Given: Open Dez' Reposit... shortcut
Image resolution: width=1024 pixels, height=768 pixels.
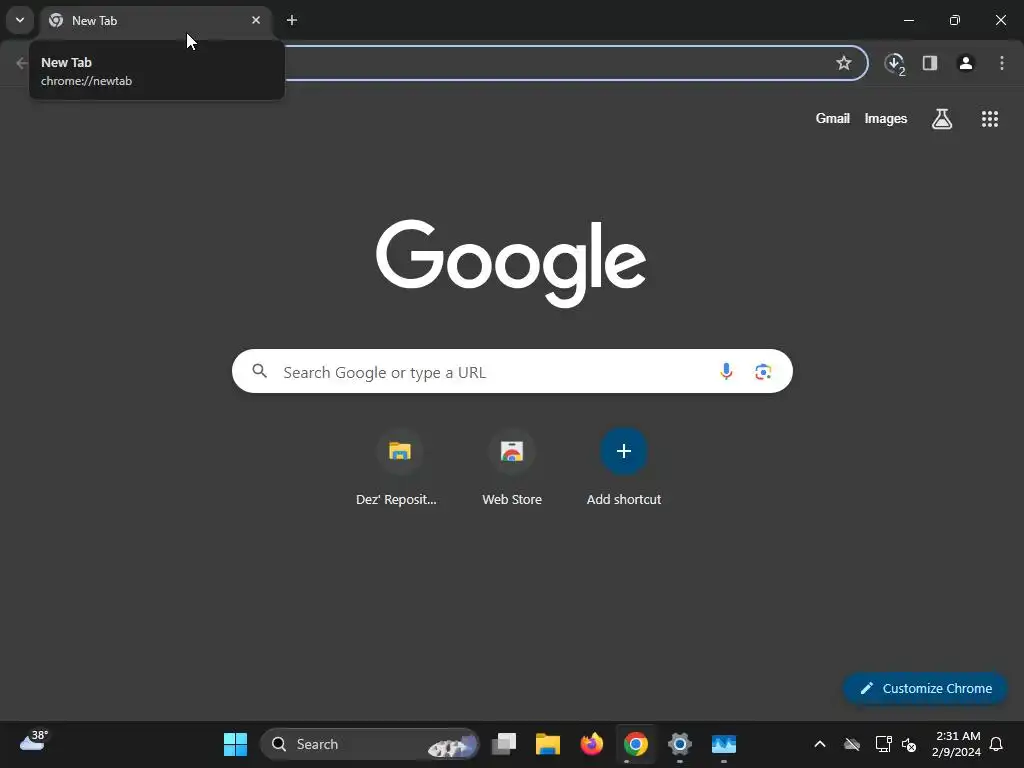Looking at the screenshot, I should coord(399,468).
